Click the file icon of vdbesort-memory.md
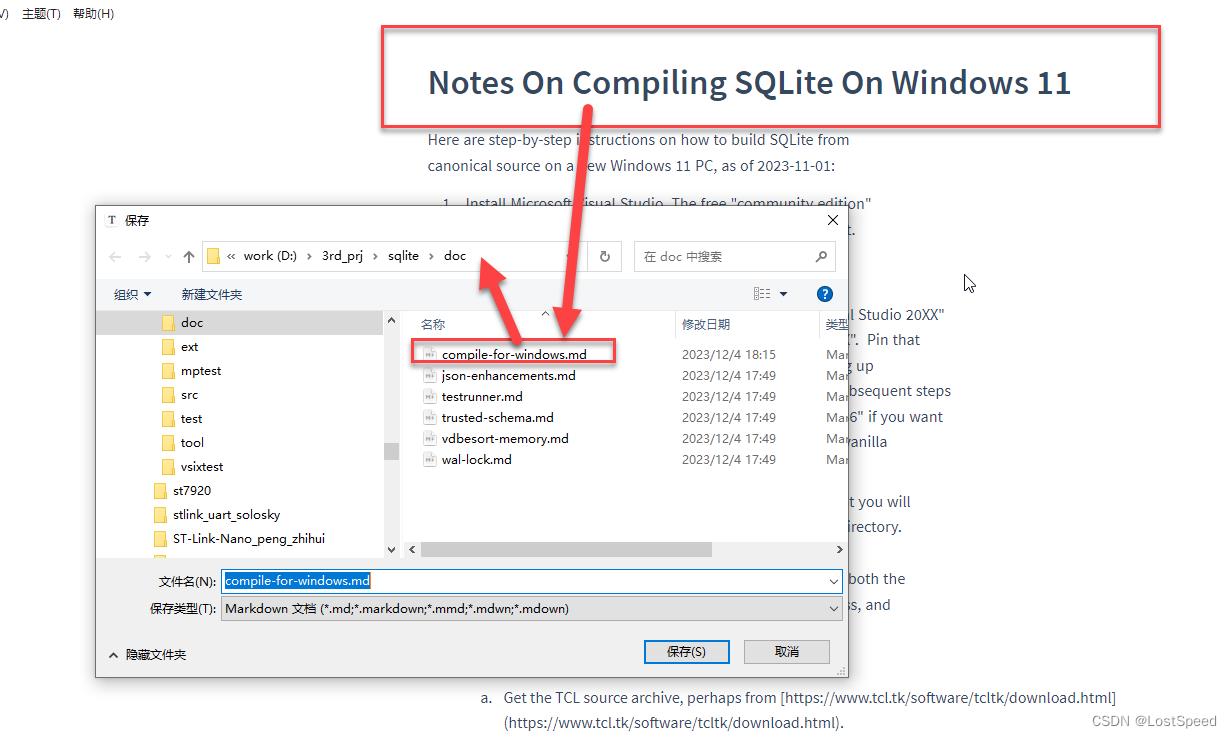Screen dimensions: 1232x738 [429, 438]
